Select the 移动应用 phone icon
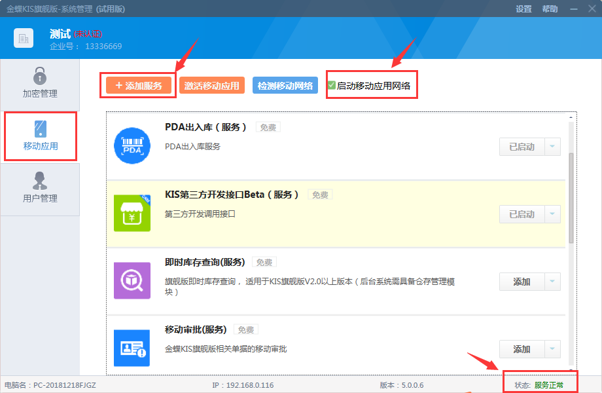Screen dimensions: 602x393 40,129
